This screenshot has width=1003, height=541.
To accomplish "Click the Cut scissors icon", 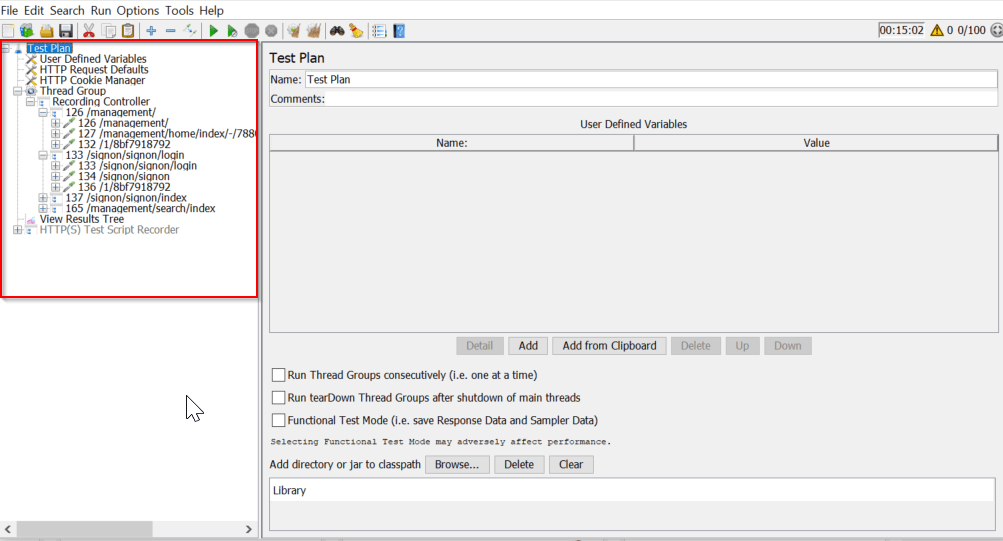I will [89, 31].
